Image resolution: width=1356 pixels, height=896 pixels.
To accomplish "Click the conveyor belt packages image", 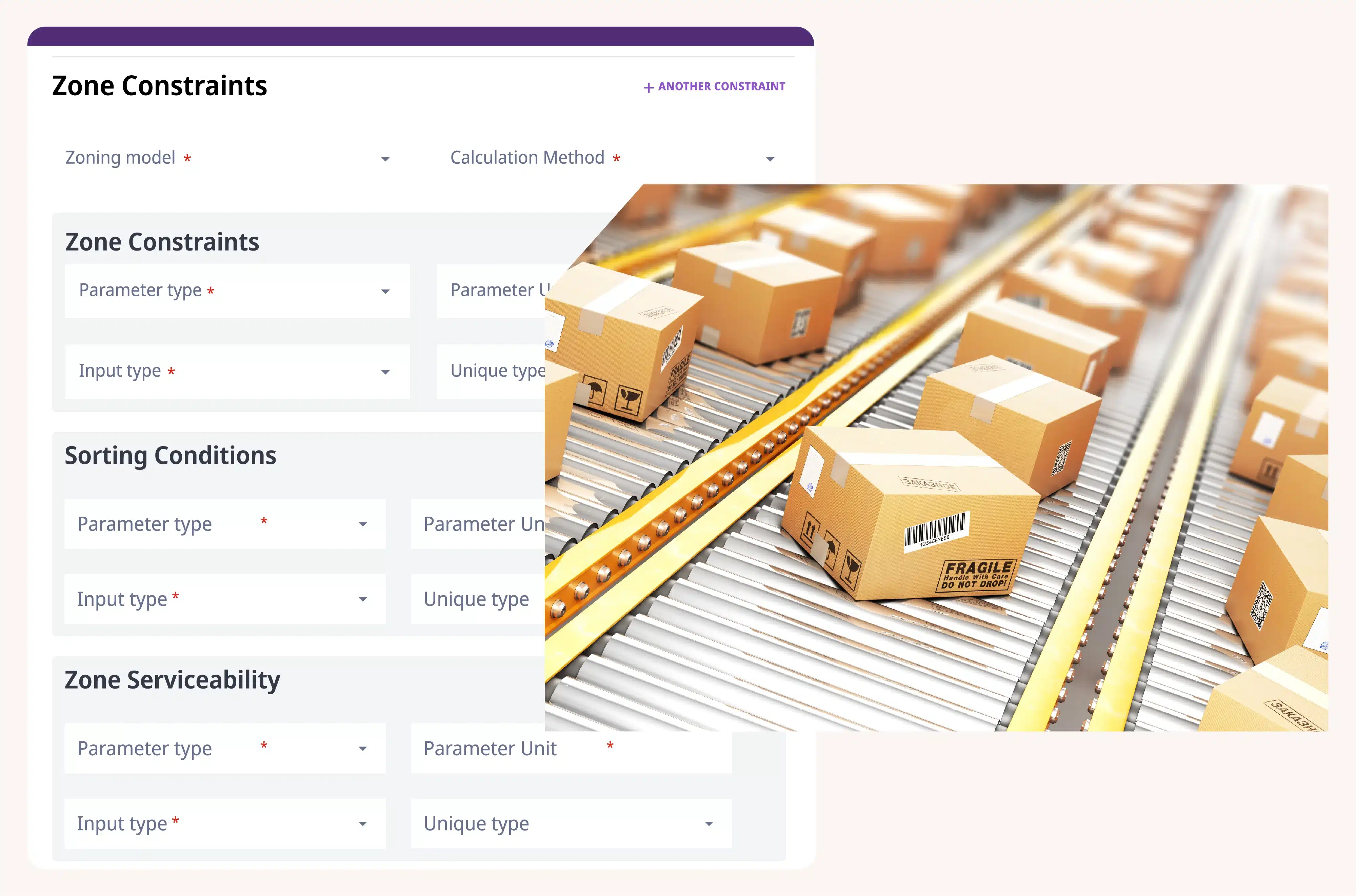I will pyautogui.click(x=937, y=457).
